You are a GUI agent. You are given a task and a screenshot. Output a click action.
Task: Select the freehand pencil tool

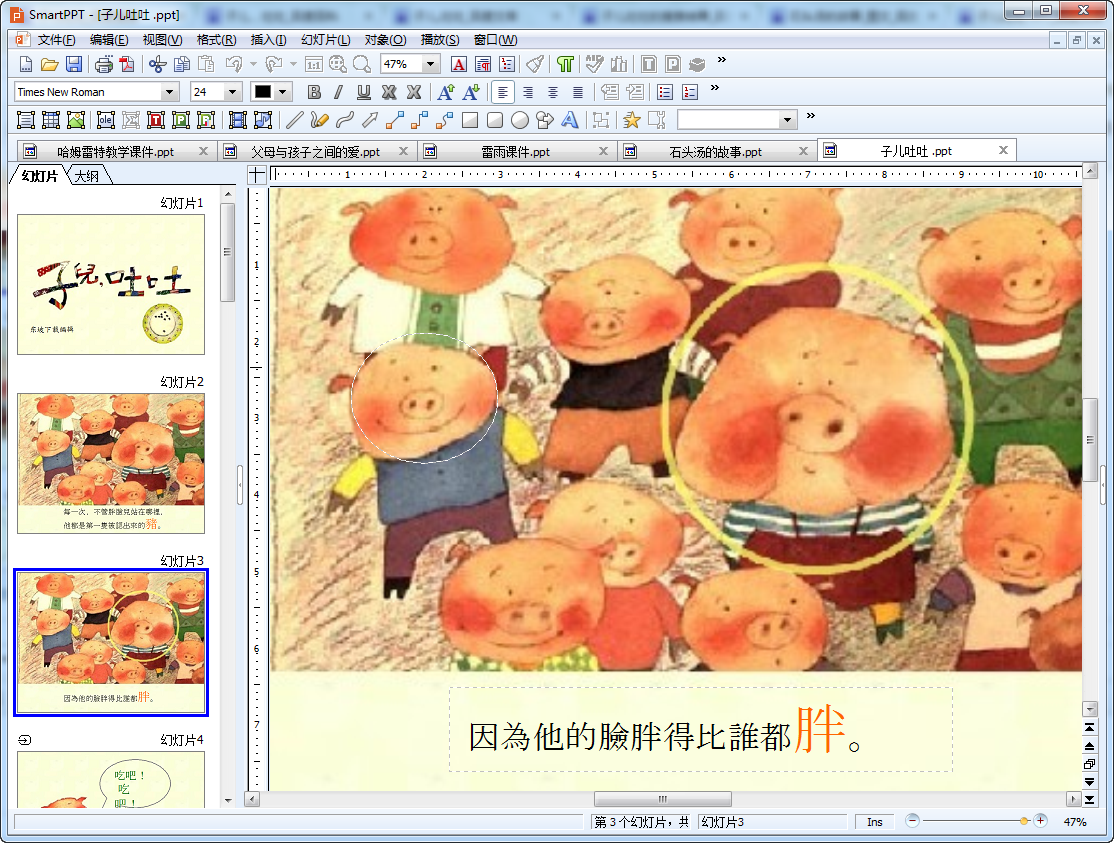[320, 120]
